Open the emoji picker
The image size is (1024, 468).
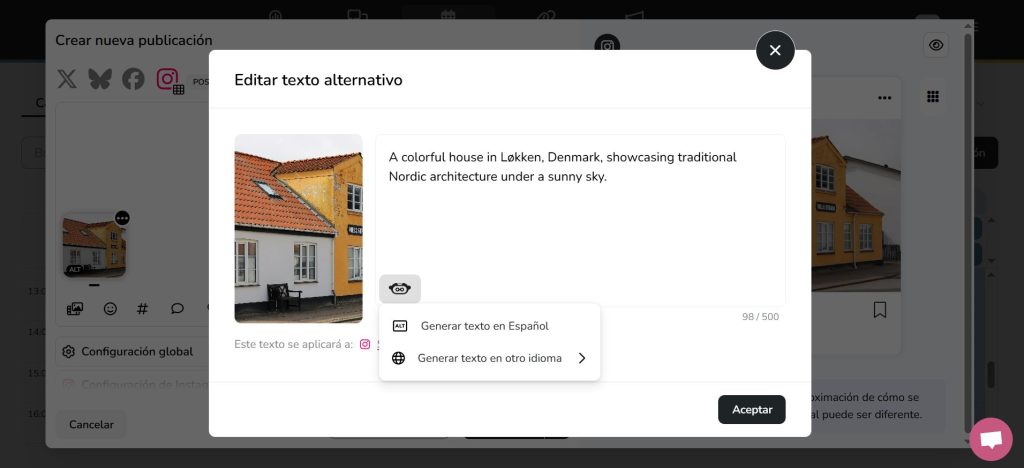(x=110, y=309)
